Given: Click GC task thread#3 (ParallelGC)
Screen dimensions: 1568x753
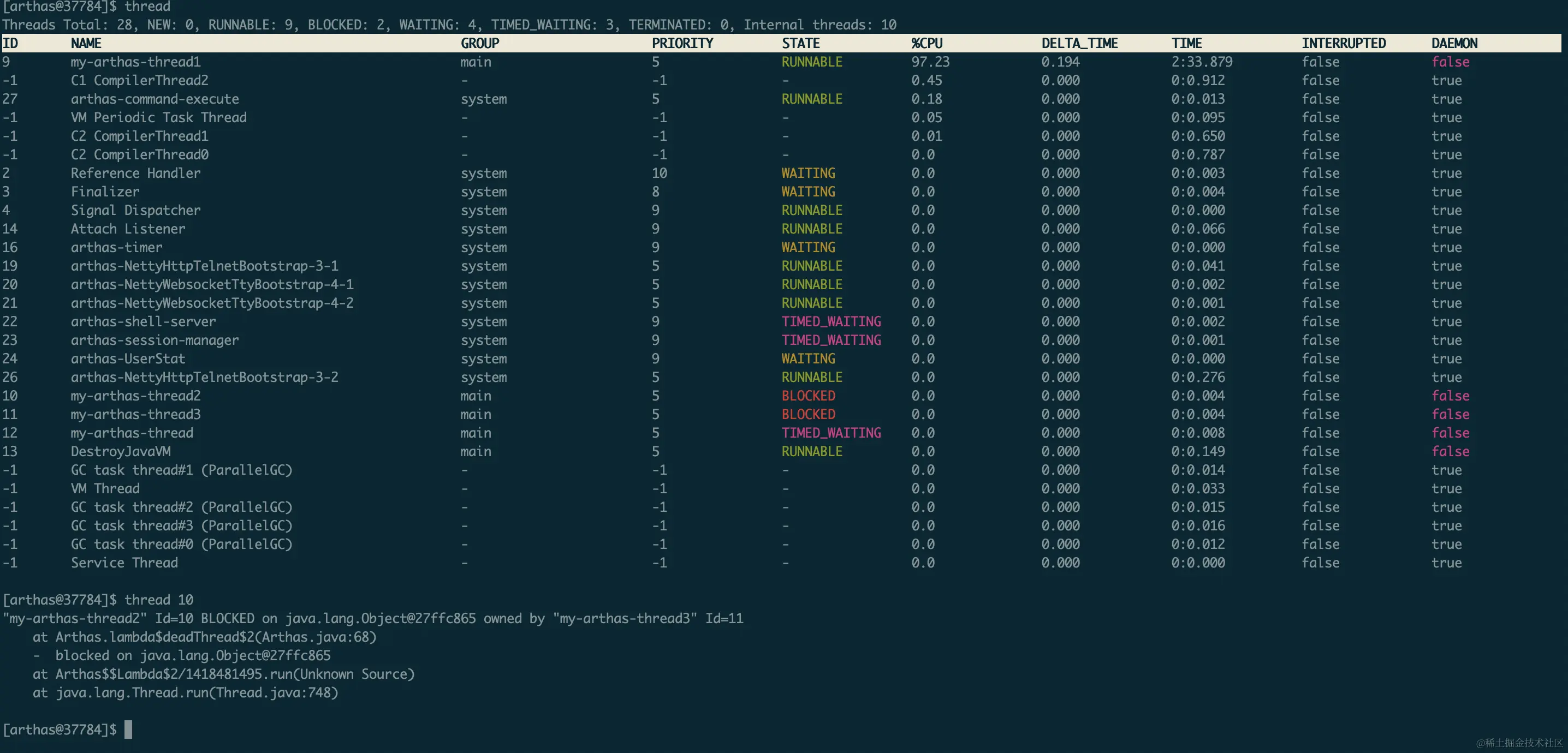Looking at the screenshot, I should (x=181, y=525).
